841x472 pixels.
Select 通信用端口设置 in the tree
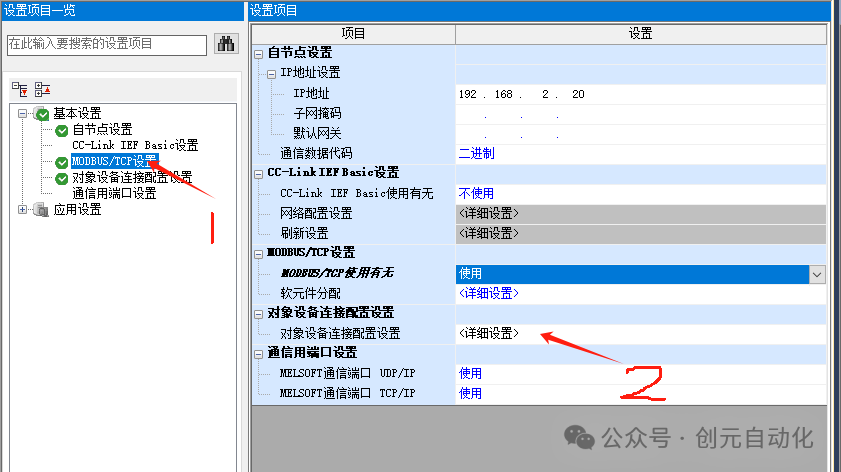point(114,193)
